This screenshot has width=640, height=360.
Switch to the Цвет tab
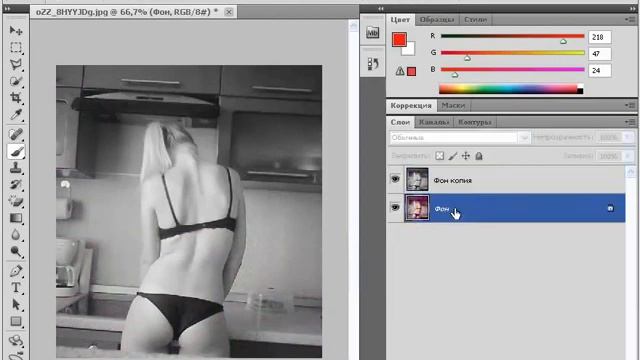coord(400,20)
